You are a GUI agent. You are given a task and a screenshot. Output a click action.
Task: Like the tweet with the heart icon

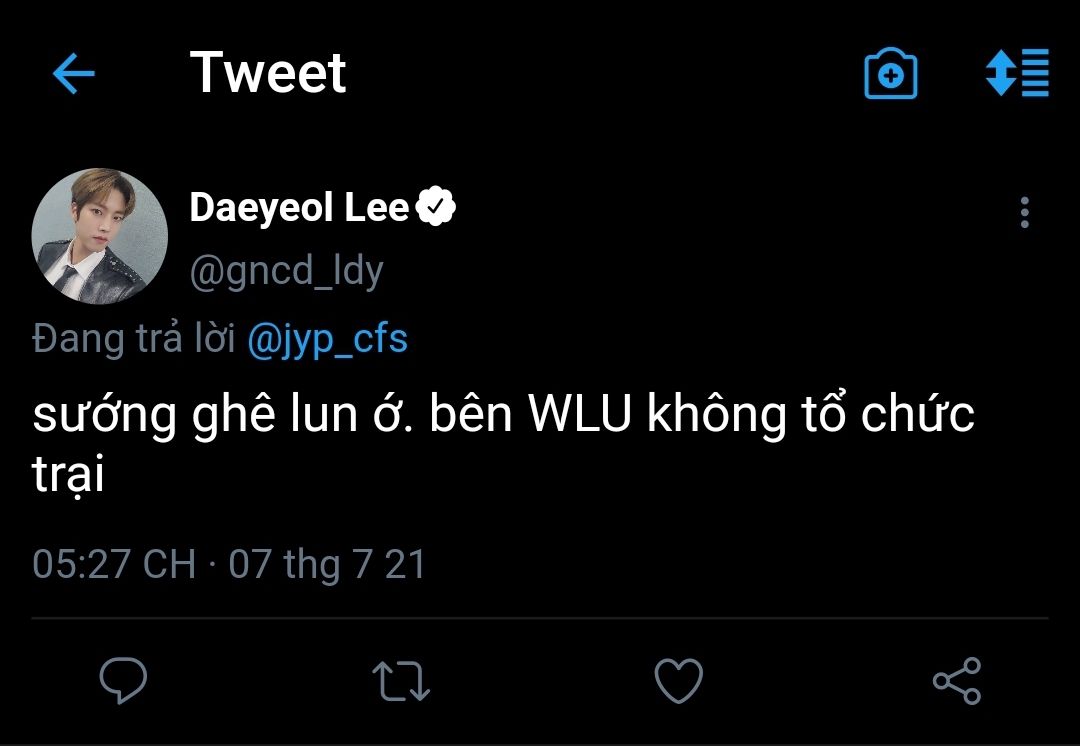[x=678, y=681]
